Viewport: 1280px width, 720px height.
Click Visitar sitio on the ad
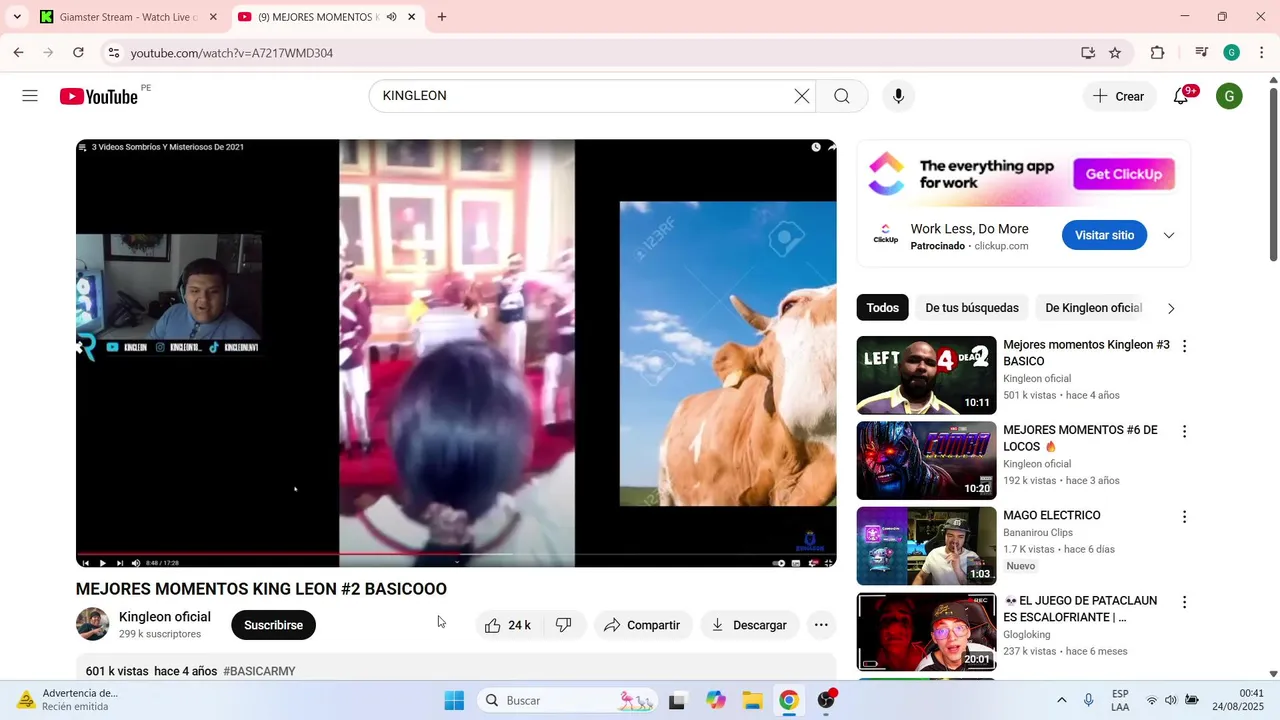(1104, 235)
